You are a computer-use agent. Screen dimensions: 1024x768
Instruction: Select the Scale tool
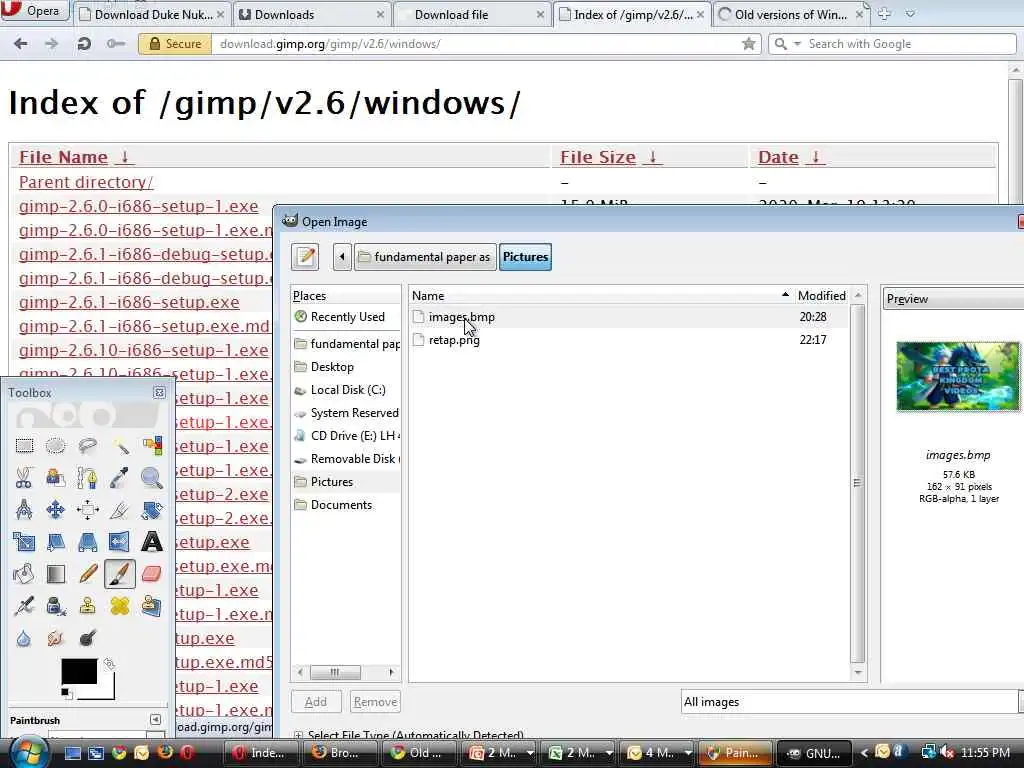[24, 542]
